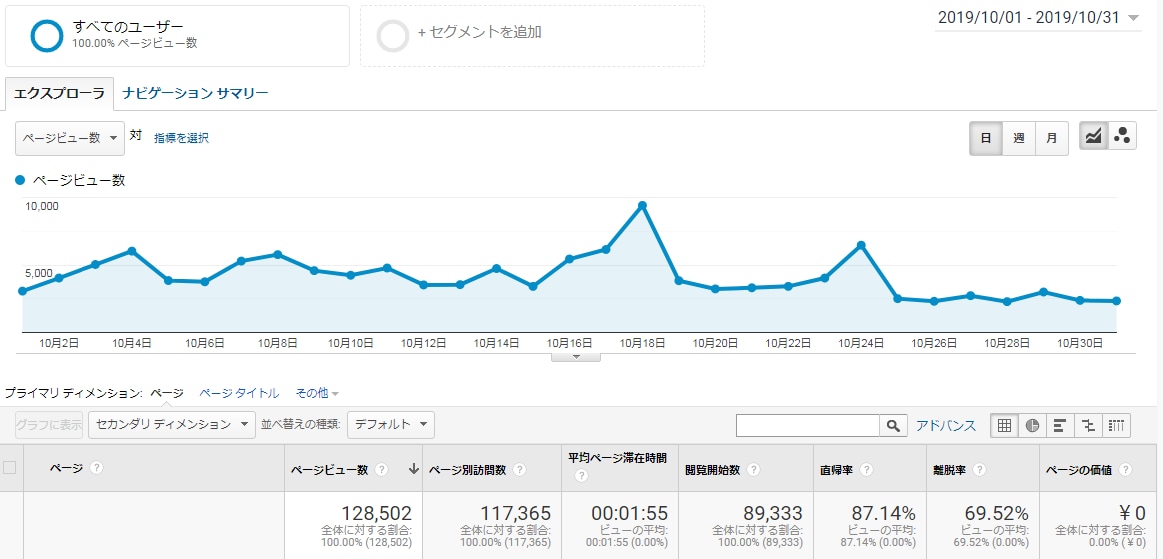Click the 128,502 pageviews total
This screenshot has width=1163, height=559.
coord(376,512)
